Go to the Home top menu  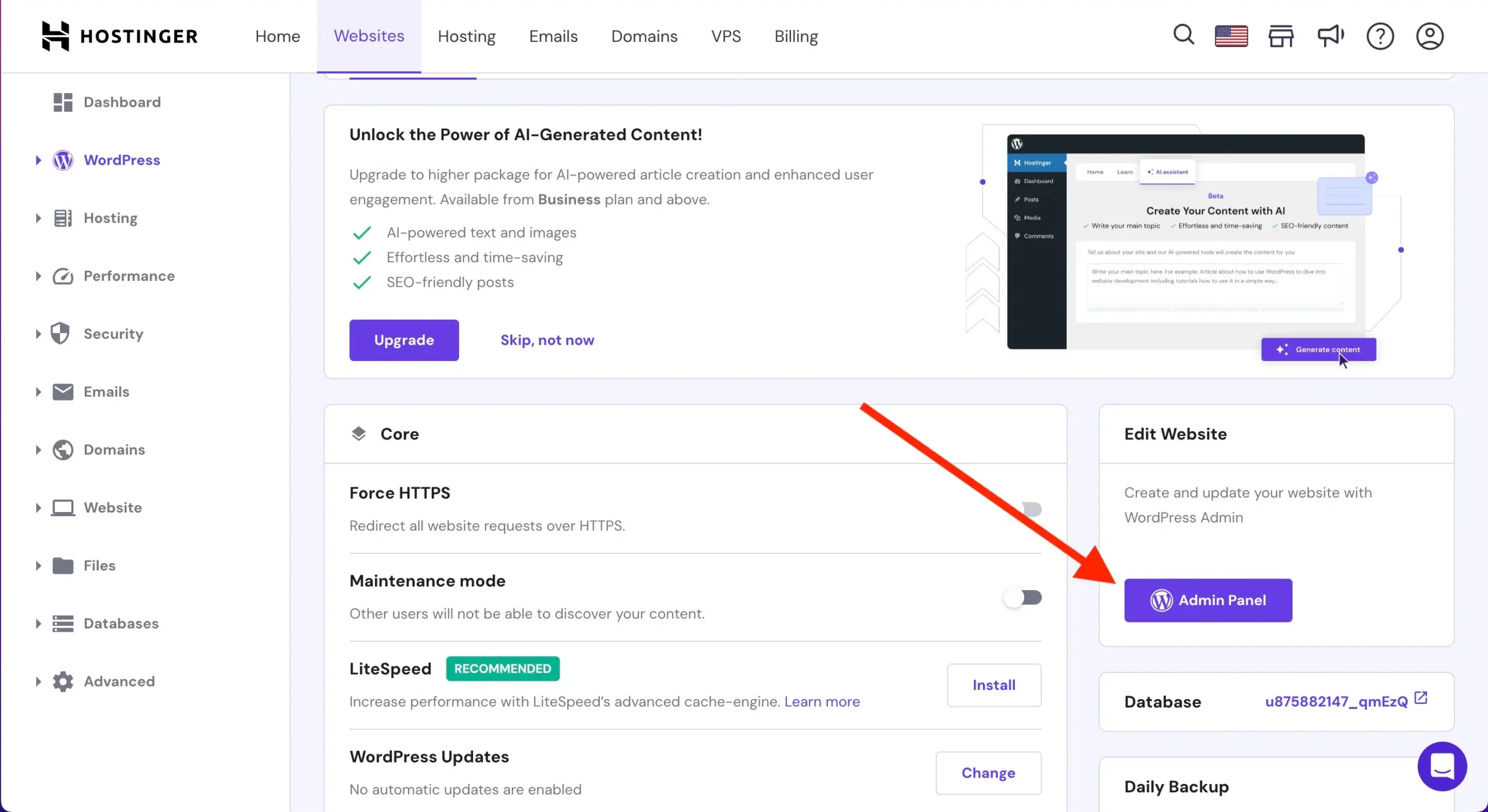pos(278,36)
